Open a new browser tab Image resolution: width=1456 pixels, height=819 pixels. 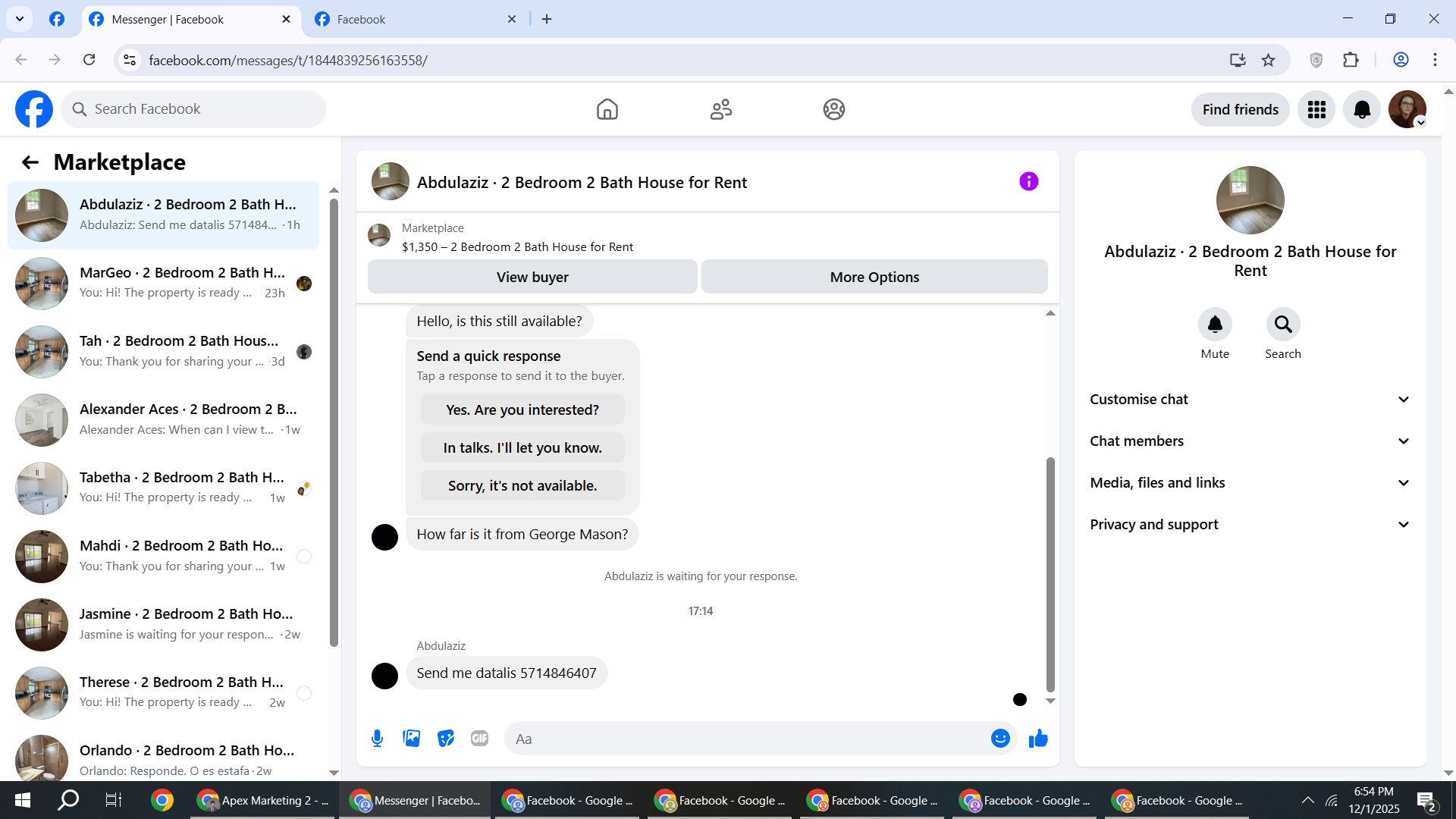point(547,19)
